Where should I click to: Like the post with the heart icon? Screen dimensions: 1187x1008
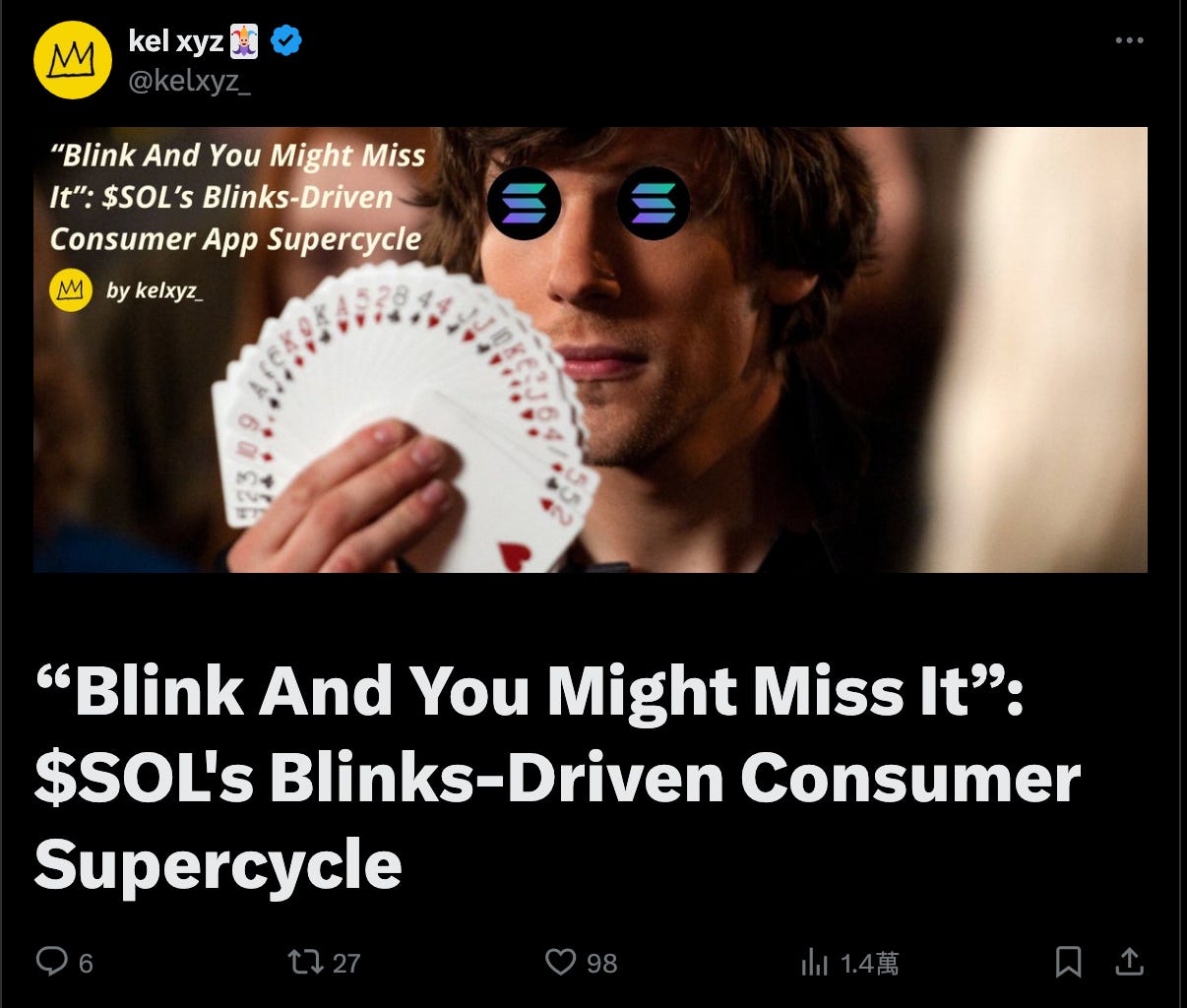coord(560,961)
